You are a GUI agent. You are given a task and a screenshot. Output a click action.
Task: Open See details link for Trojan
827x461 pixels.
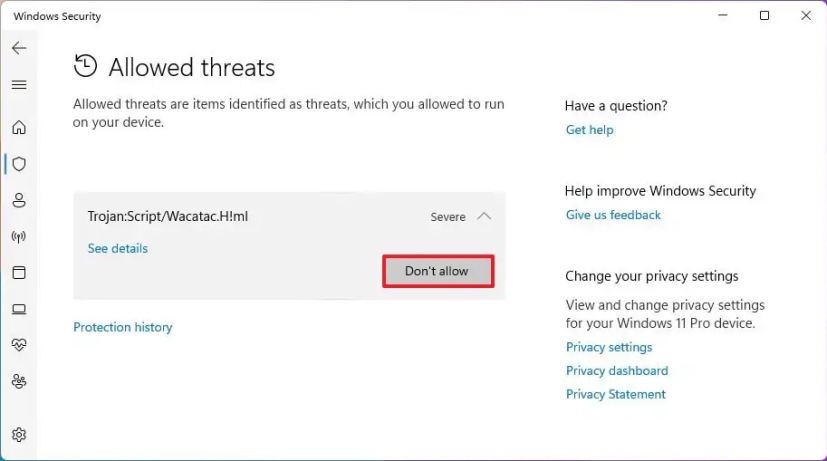(x=118, y=248)
